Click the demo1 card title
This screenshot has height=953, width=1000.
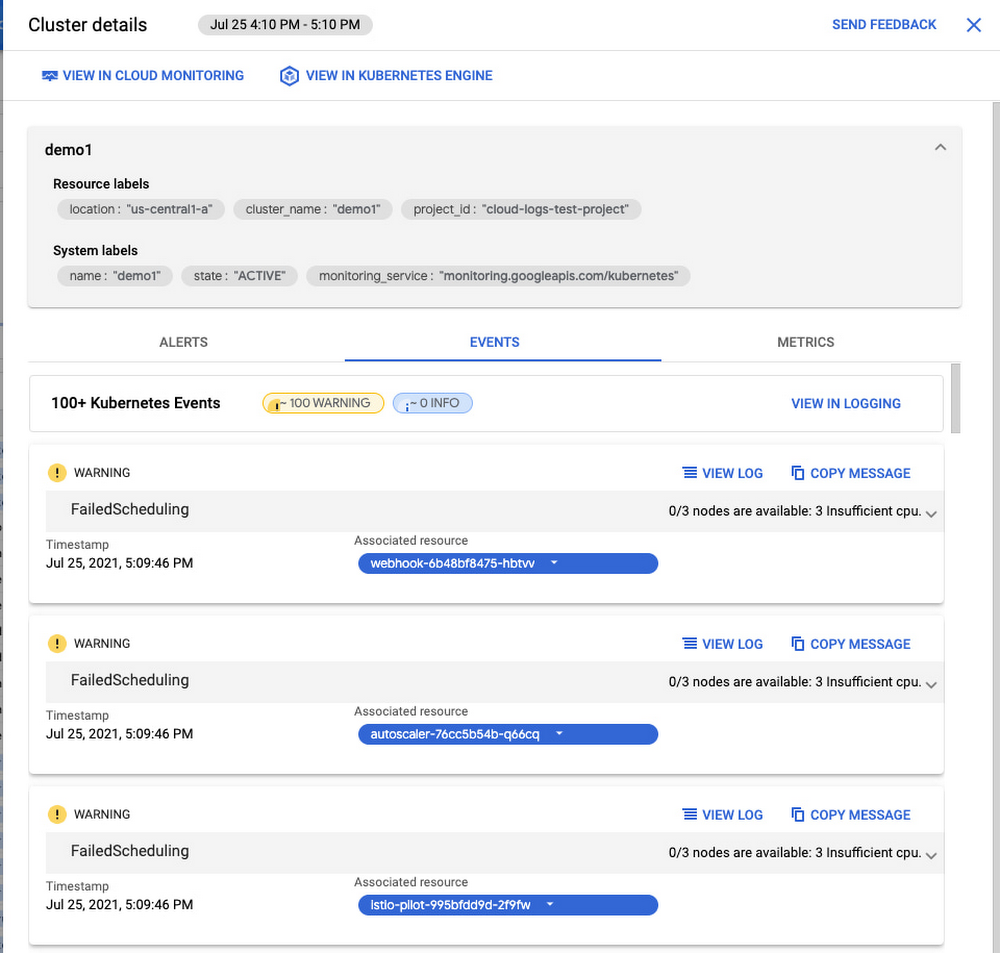[x=68, y=150]
